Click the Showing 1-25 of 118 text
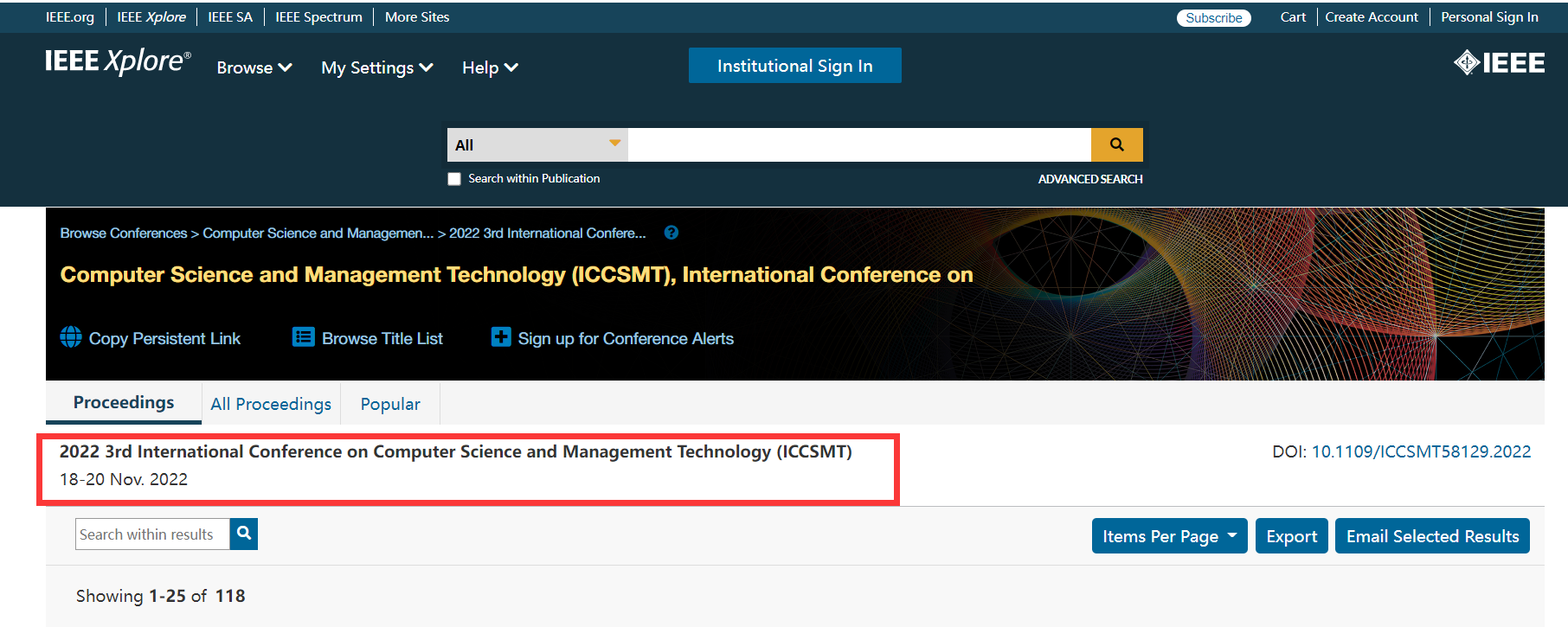This screenshot has width=1568, height=627. point(161,596)
